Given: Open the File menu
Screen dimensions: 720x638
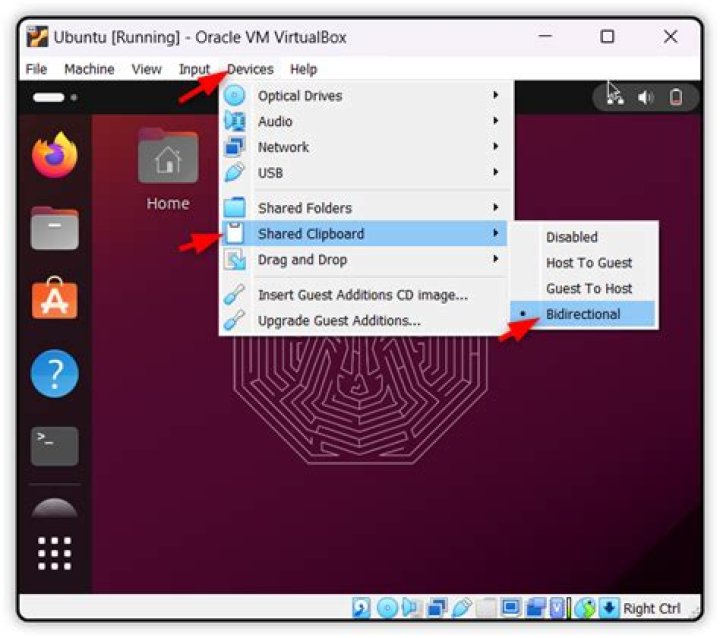Looking at the screenshot, I should 36,69.
